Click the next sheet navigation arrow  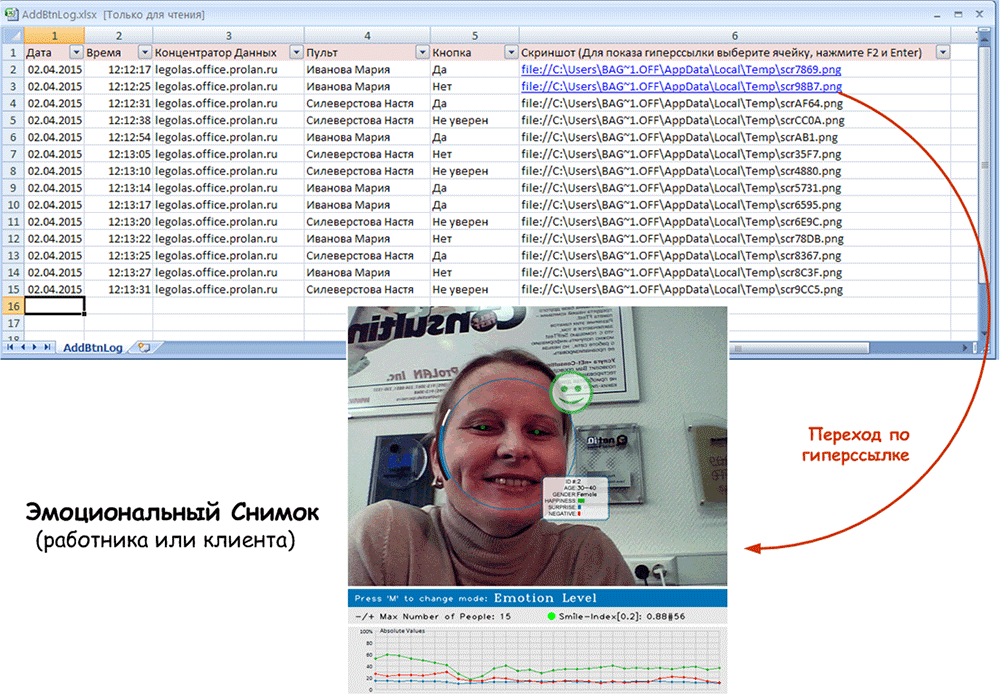click(36, 347)
